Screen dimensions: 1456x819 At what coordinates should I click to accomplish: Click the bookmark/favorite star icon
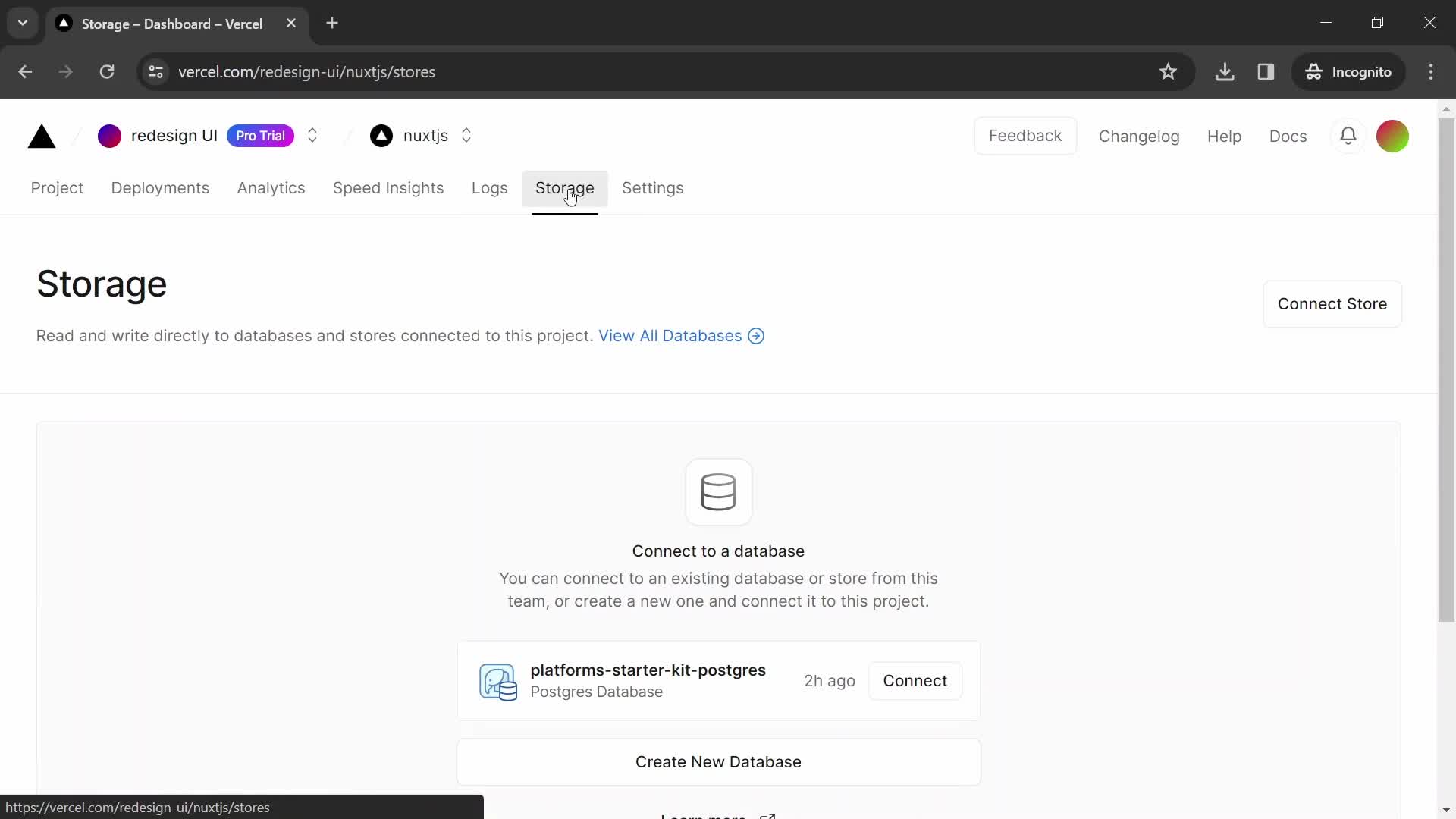(x=1168, y=72)
